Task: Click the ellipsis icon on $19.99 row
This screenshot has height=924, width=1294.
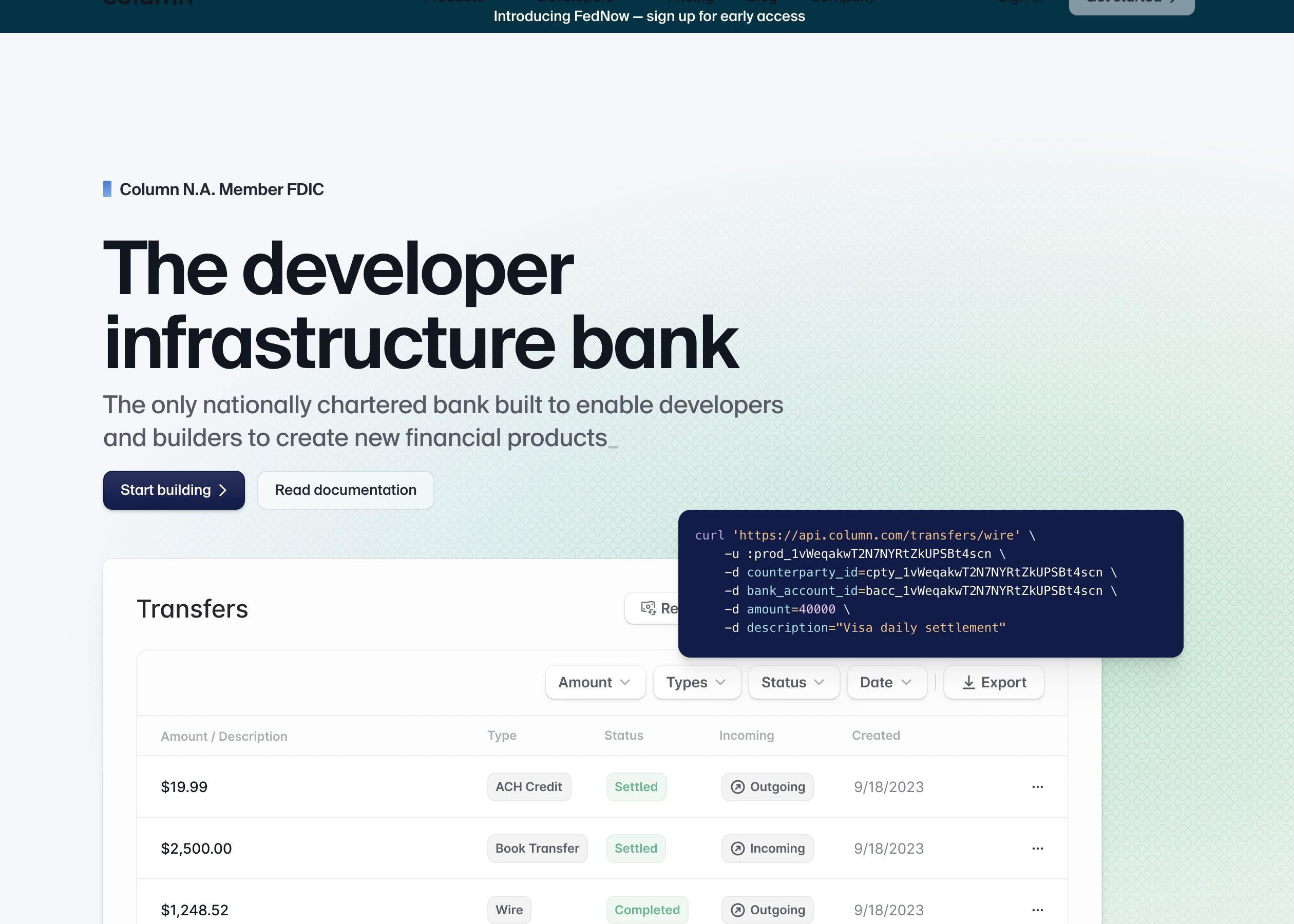Action: click(1038, 787)
